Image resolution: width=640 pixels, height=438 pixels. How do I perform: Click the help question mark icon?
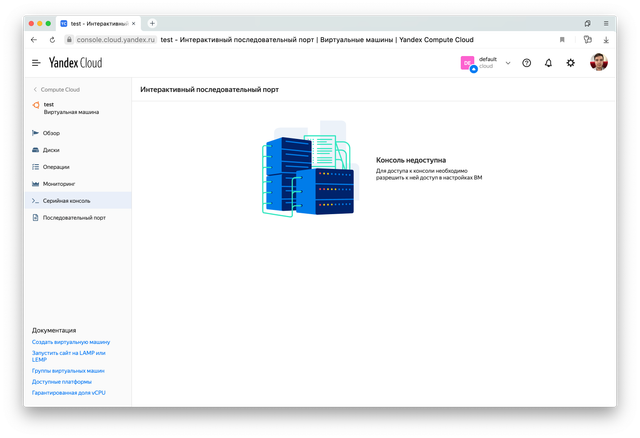pos(527,63)
